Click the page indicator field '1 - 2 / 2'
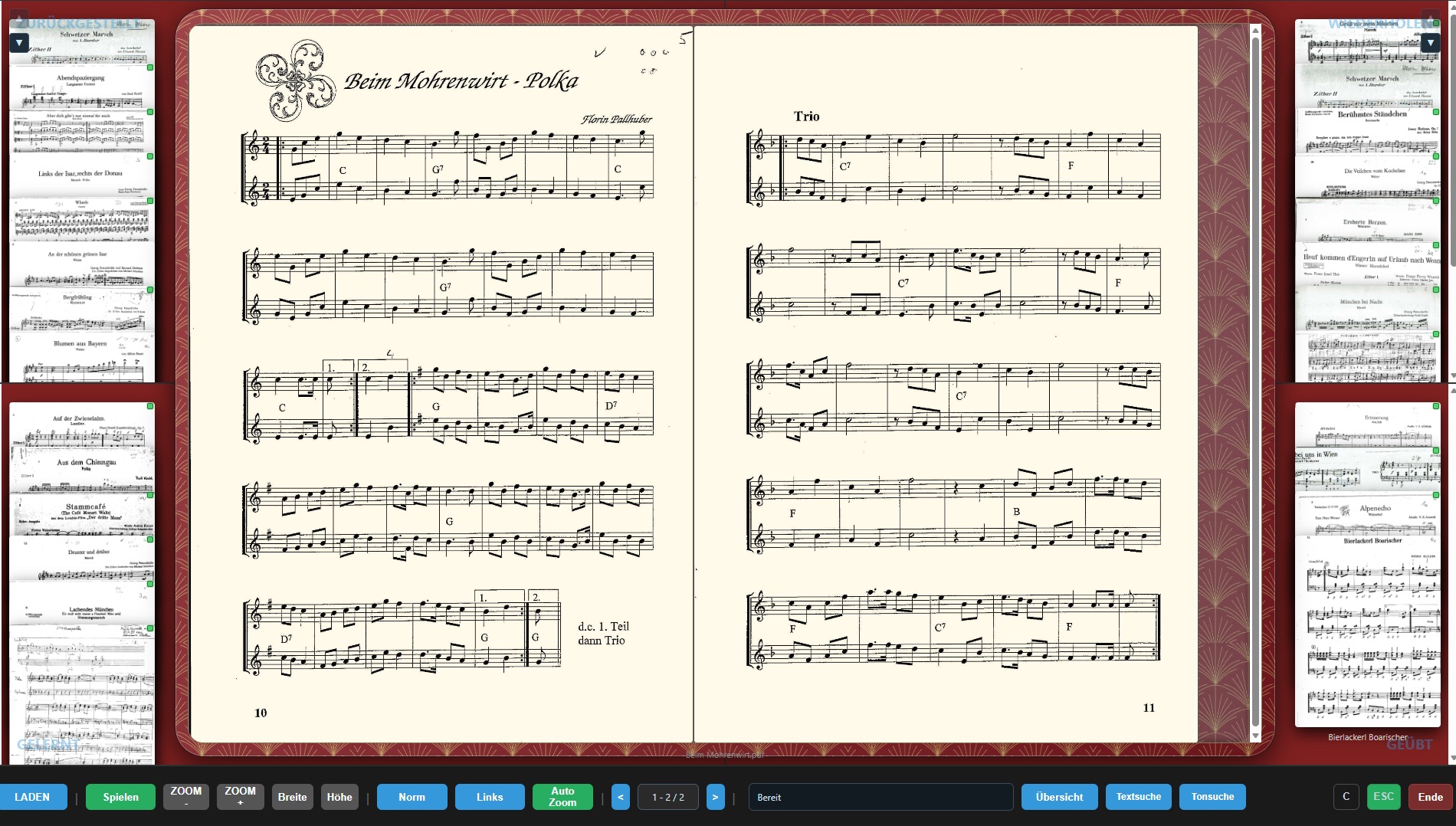 pos(668,797)
